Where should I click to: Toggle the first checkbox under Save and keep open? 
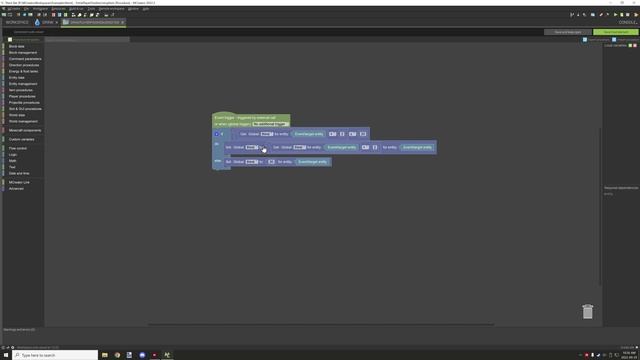pyautogui.click(x=585, y=40)
